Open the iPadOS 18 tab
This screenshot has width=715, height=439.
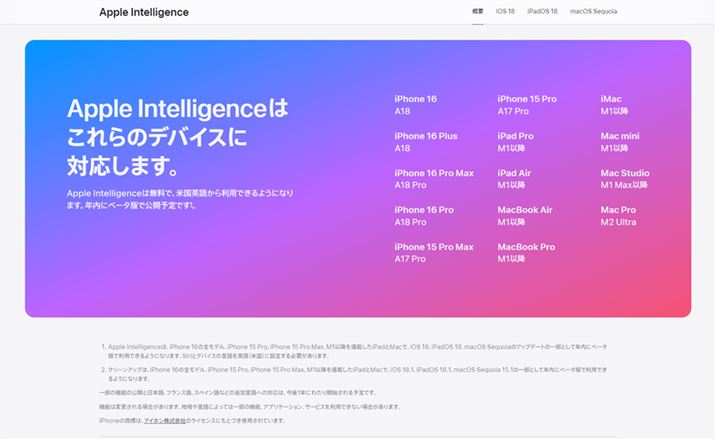point(542,11)
